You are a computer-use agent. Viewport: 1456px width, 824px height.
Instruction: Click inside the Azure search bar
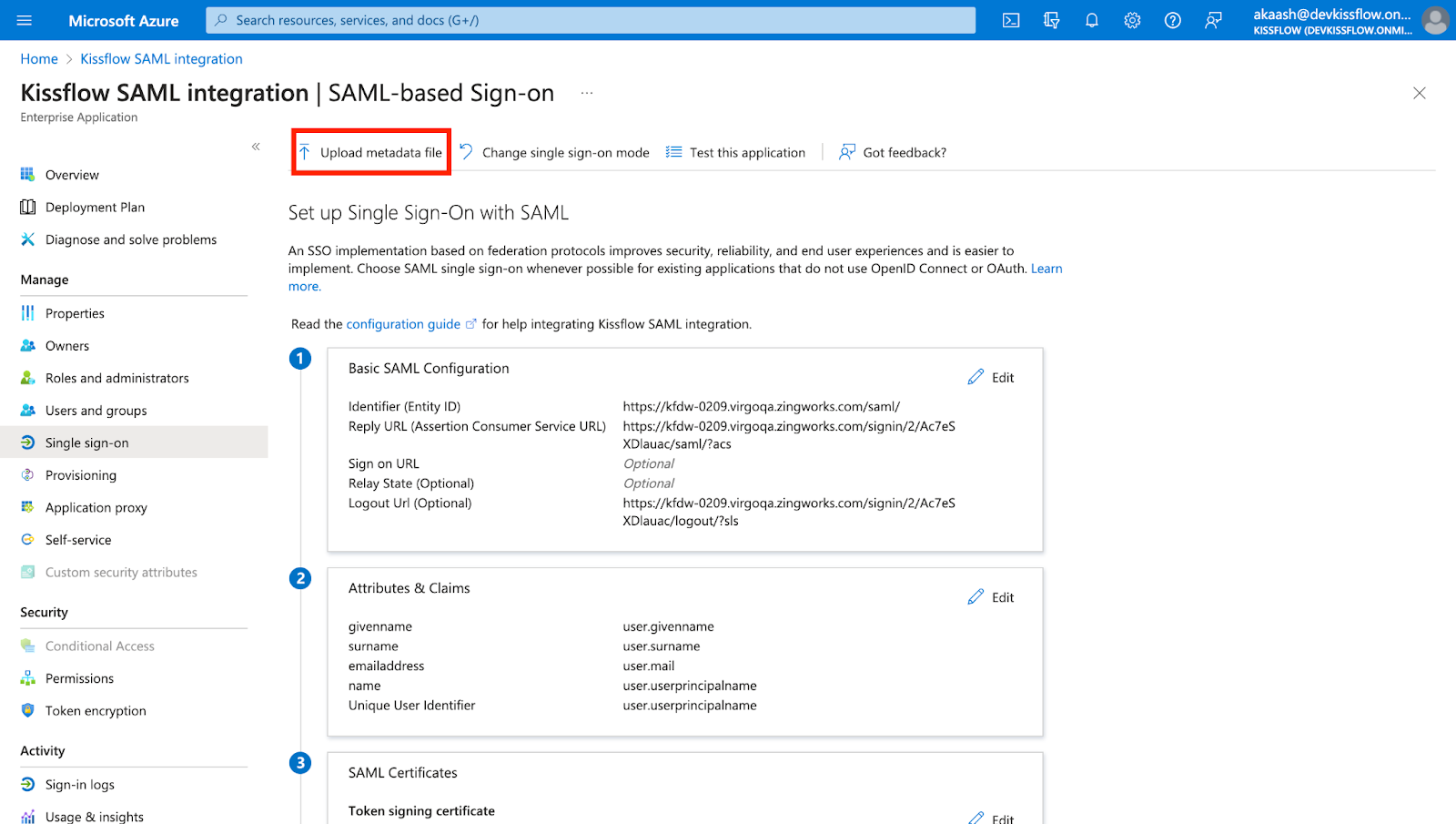(x=591, y=19)
